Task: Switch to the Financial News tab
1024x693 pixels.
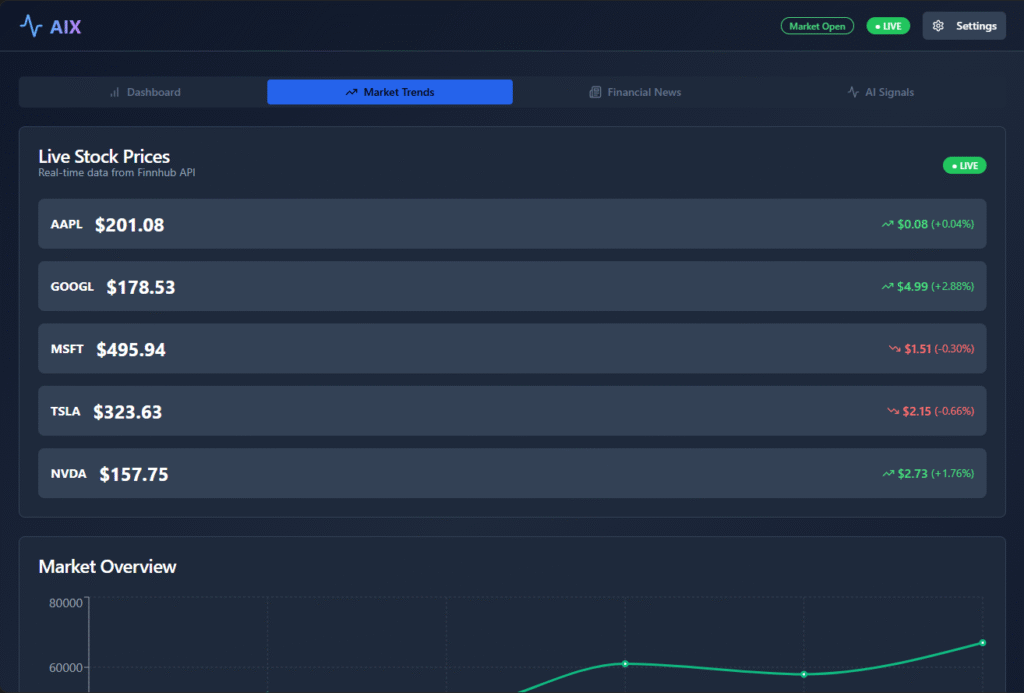Action: pyautogui.click(x=635, y=92)
